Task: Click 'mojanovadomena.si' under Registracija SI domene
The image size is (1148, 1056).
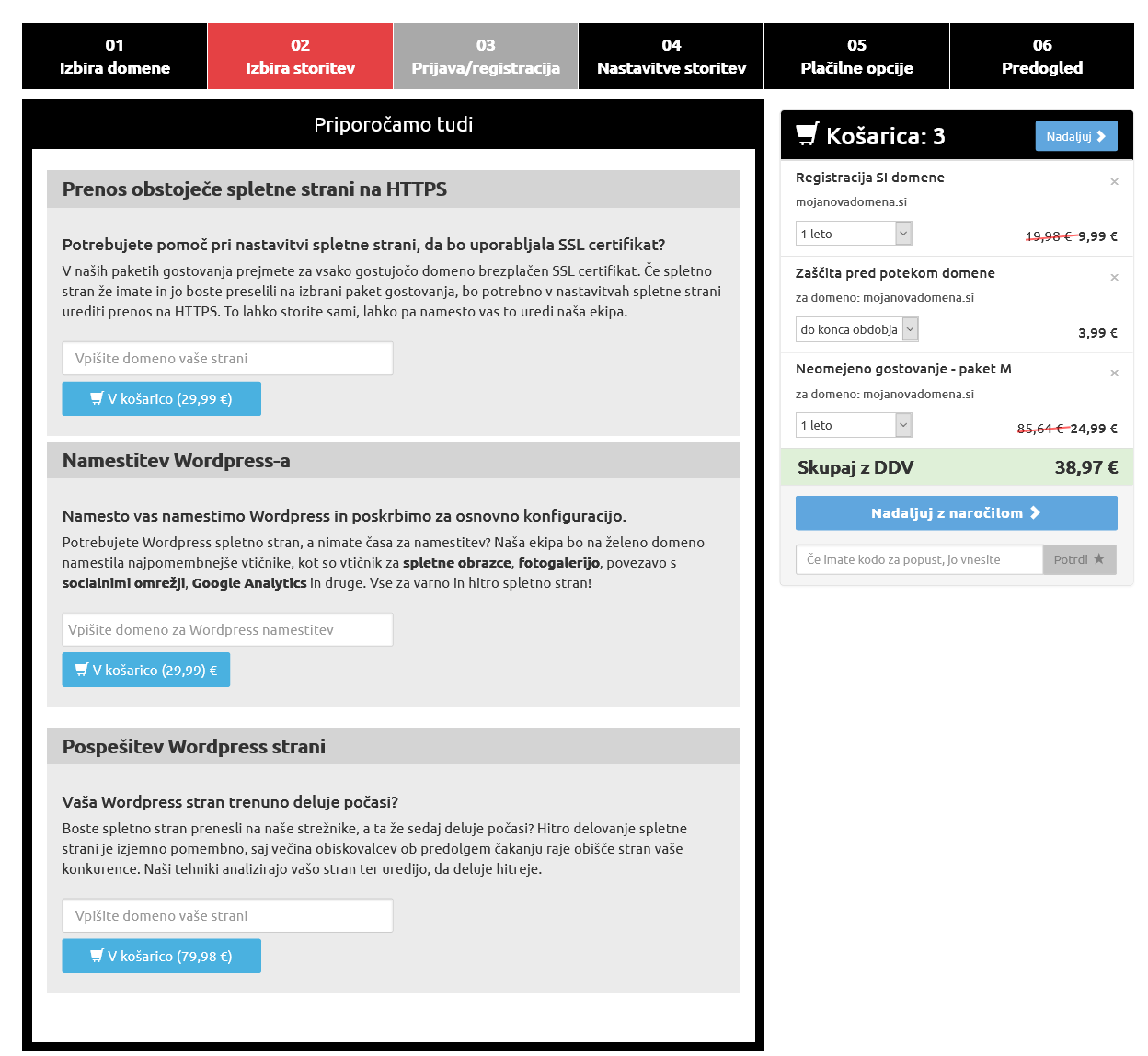Action: coord(851,202)
